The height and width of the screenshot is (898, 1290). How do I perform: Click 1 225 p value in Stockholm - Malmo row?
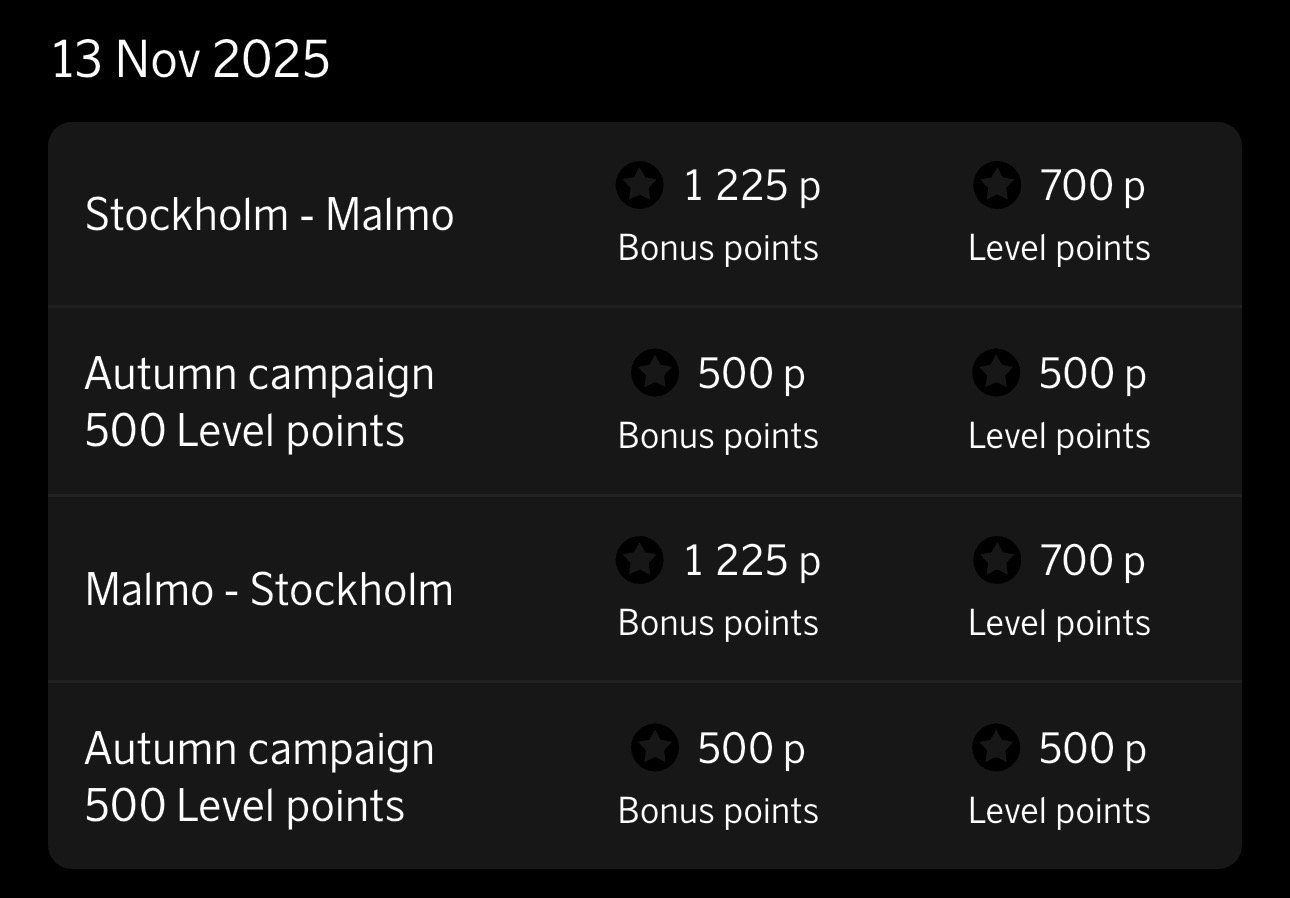tap(752, 186)
